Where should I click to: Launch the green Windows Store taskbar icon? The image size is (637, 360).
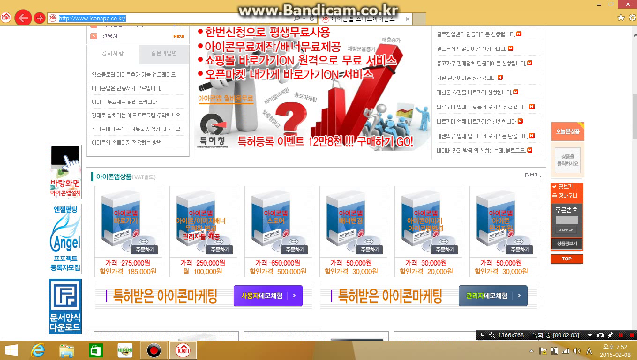[x=96, y=350]
